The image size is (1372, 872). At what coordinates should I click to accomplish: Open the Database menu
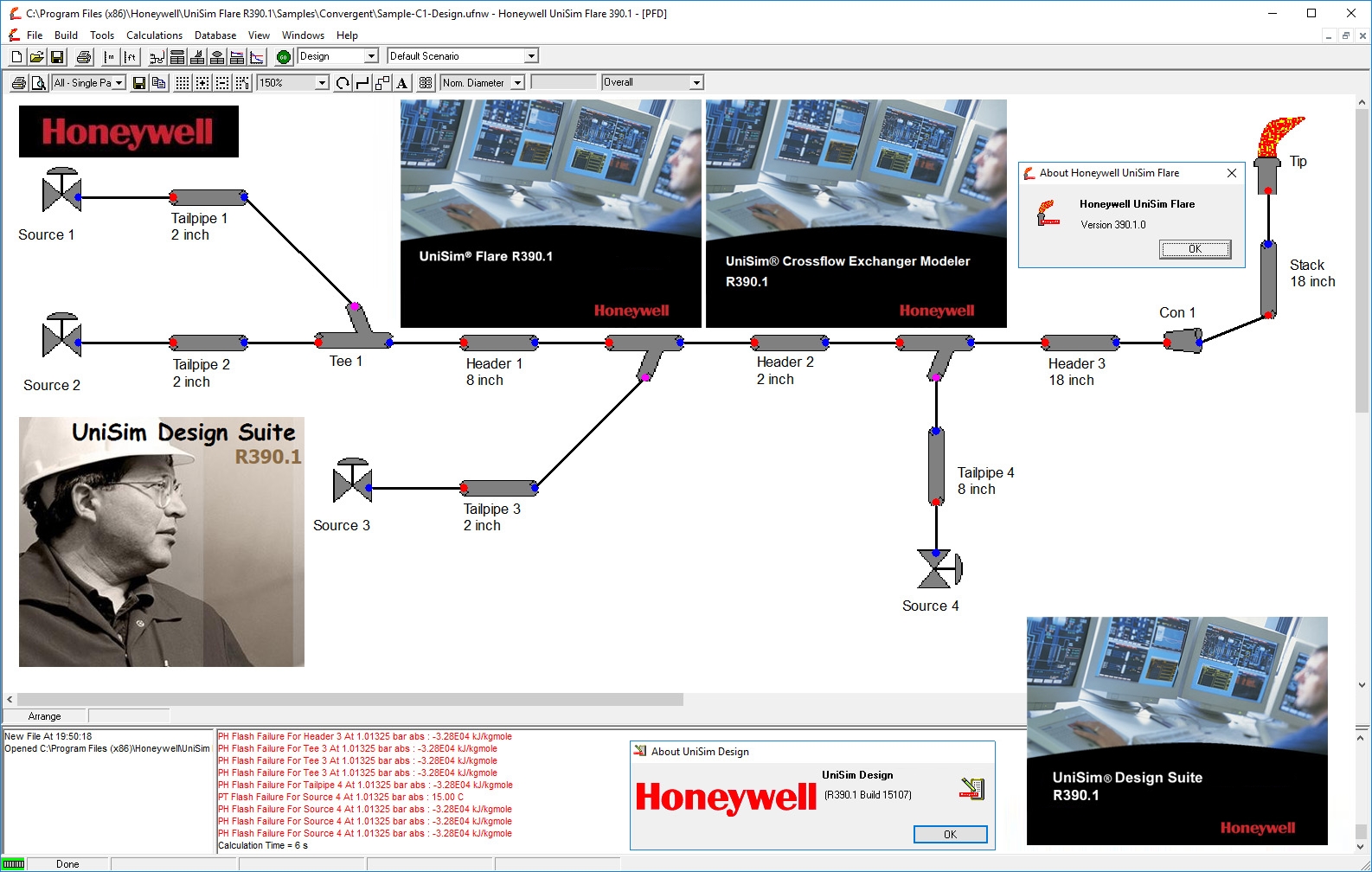(x=215, y=35)
